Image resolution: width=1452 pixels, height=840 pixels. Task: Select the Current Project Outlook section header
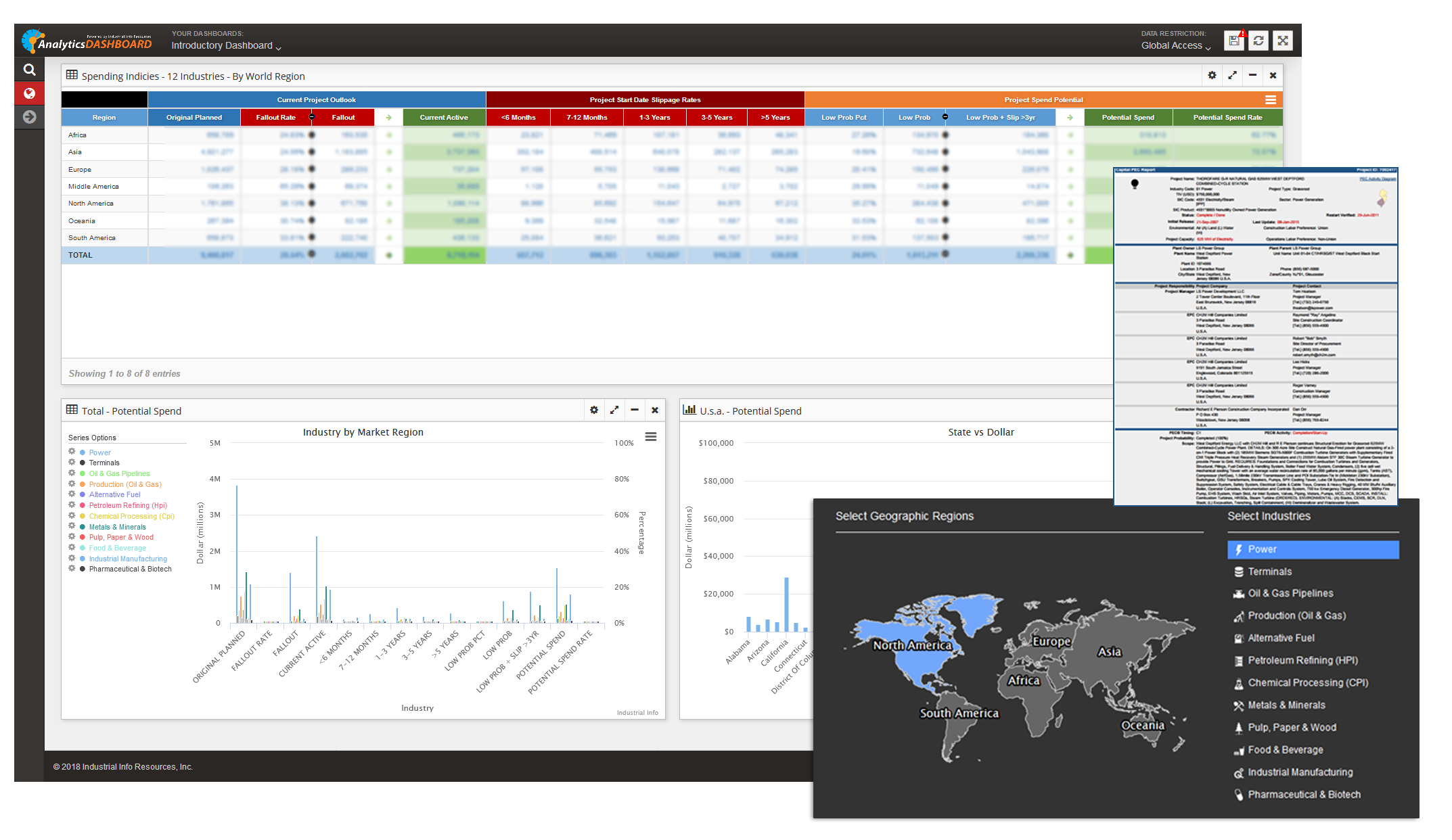pyautogui.click(x=316, y=99)
